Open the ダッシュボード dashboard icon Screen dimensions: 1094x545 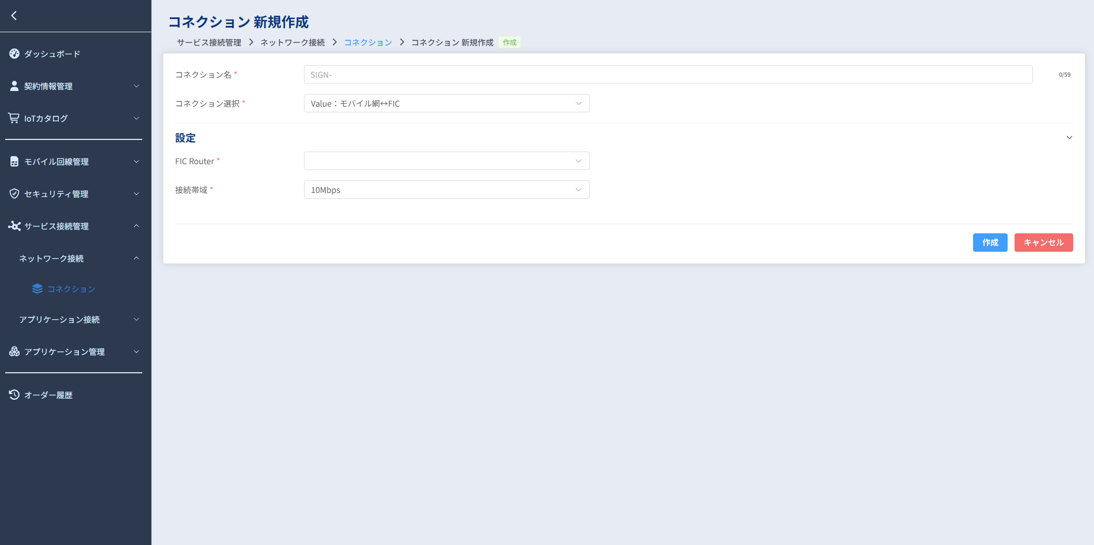[x=14, y=54]
